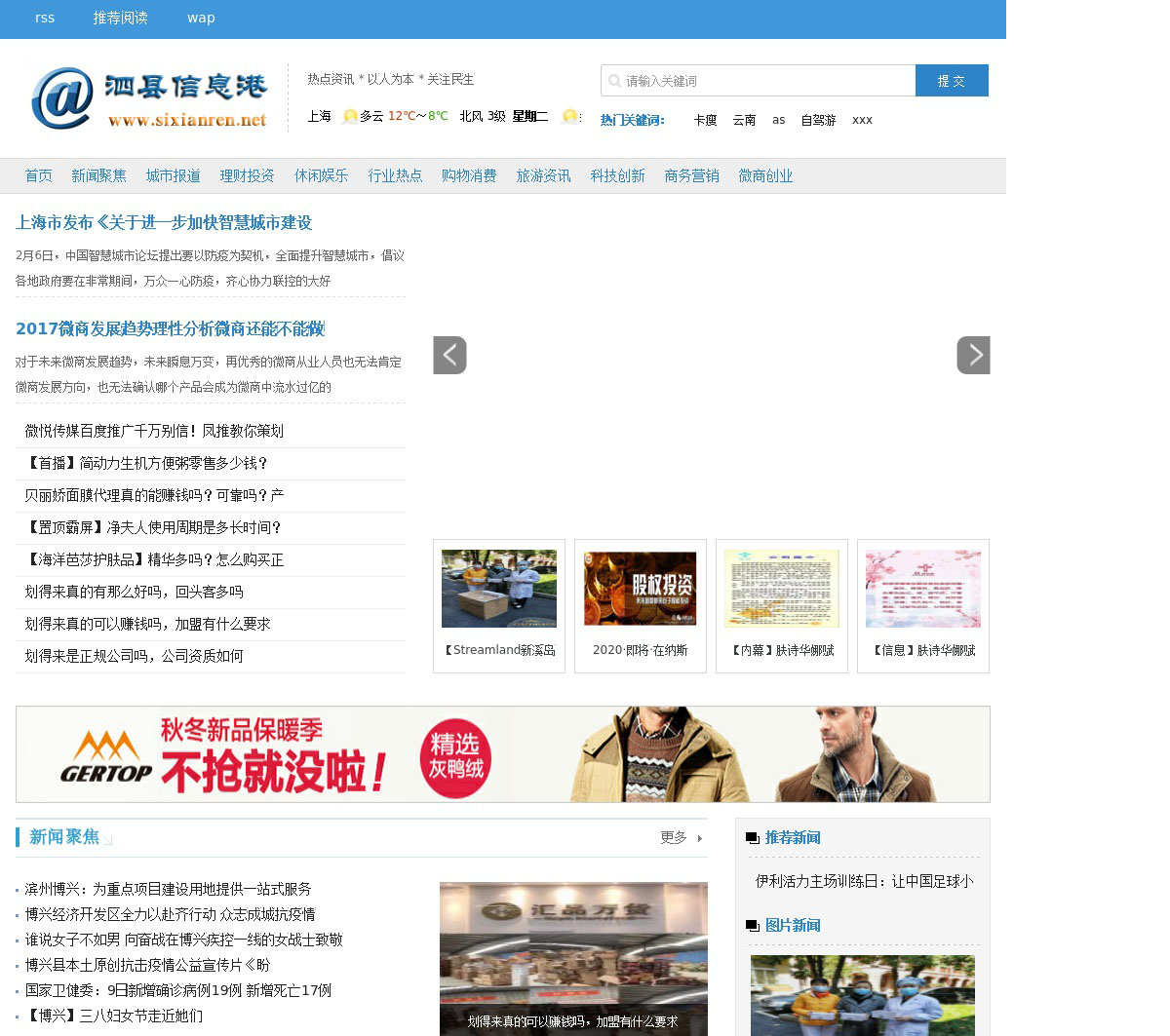The image size is (1170, 1036).
Task: Open 行业热点 navigation item
Action: [x=395, y=175]
